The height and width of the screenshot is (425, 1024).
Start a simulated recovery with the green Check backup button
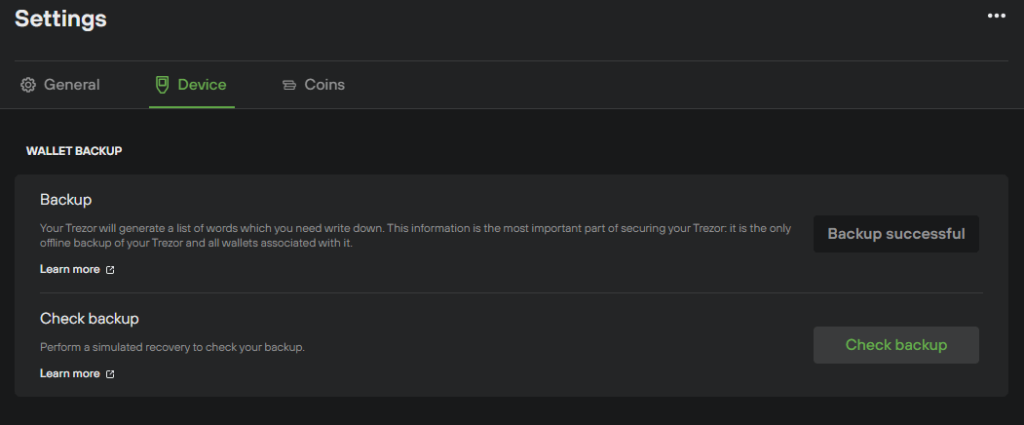[895, 345]
